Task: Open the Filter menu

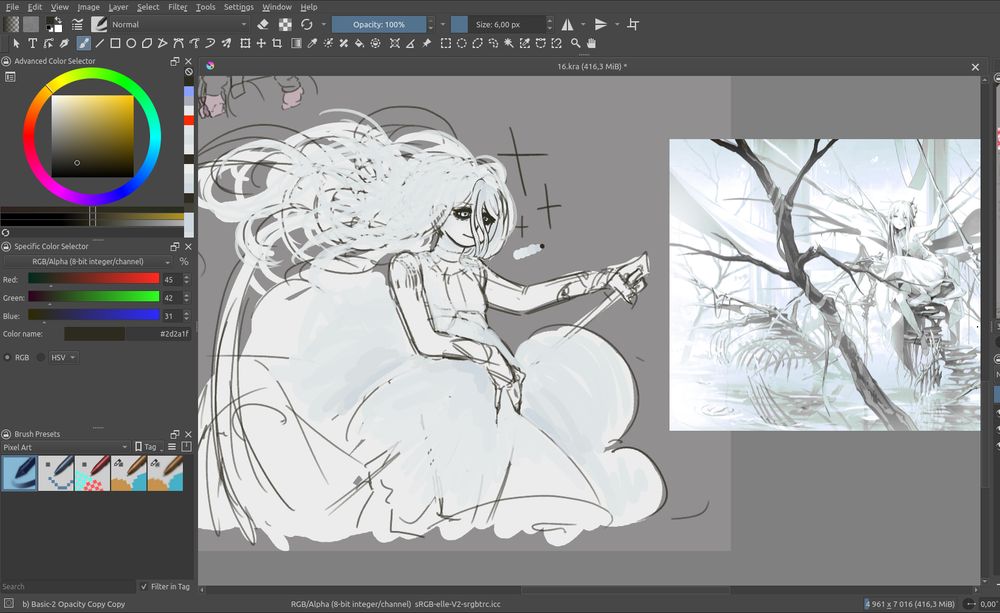Action: (177, 7)
